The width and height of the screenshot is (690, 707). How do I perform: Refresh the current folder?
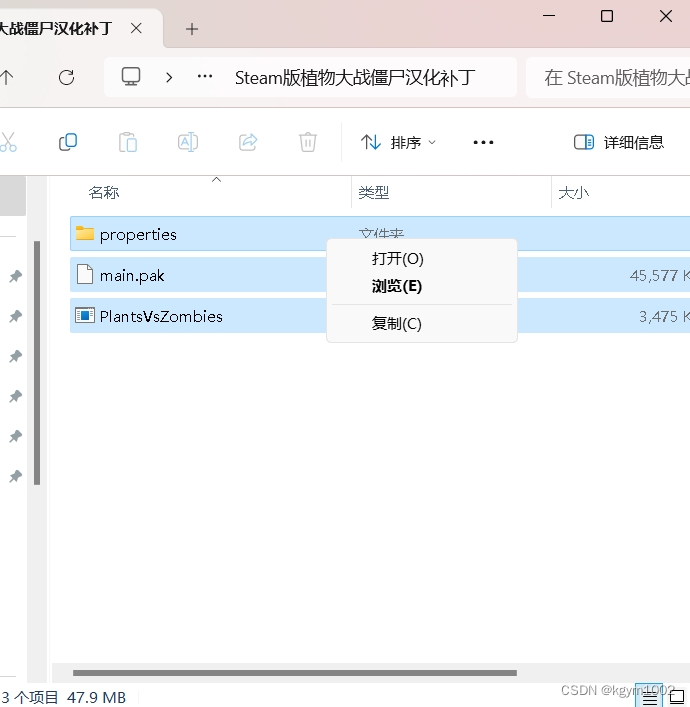pyautogui.click(x=66, y=78)
